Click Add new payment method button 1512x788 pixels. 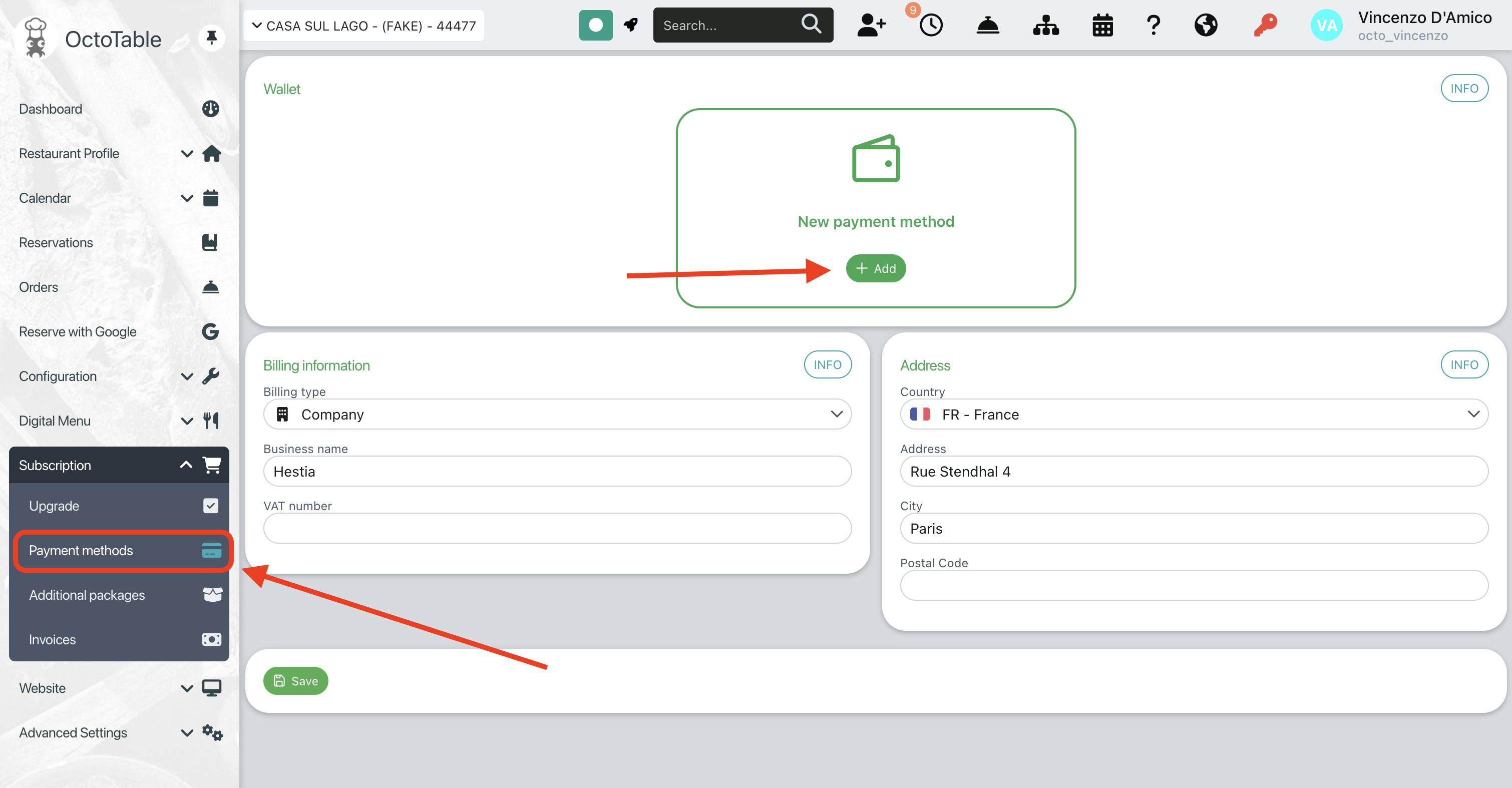(875, 268)
